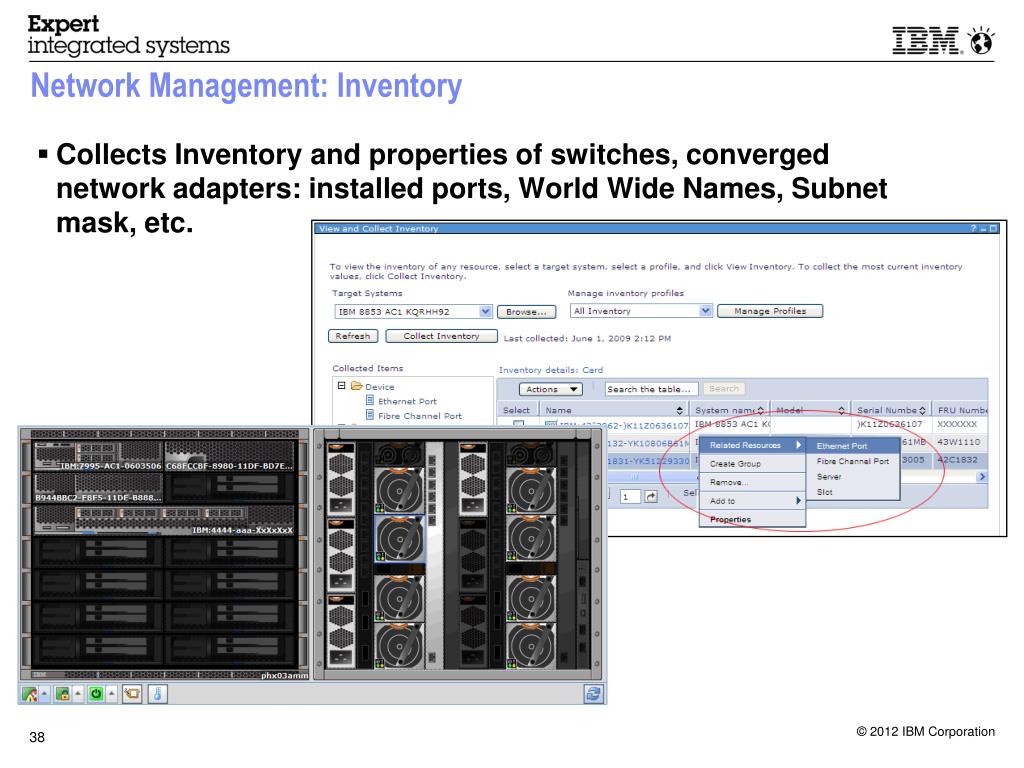Select Fibre Channel Port in submenu

click(853, 461)
